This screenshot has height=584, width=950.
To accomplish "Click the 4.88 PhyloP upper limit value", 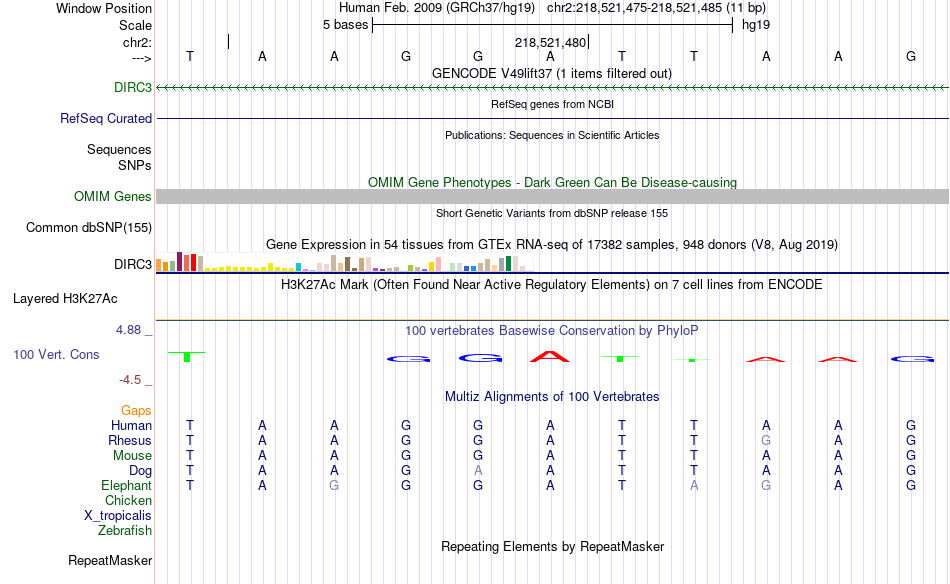I will click(128, 330).
